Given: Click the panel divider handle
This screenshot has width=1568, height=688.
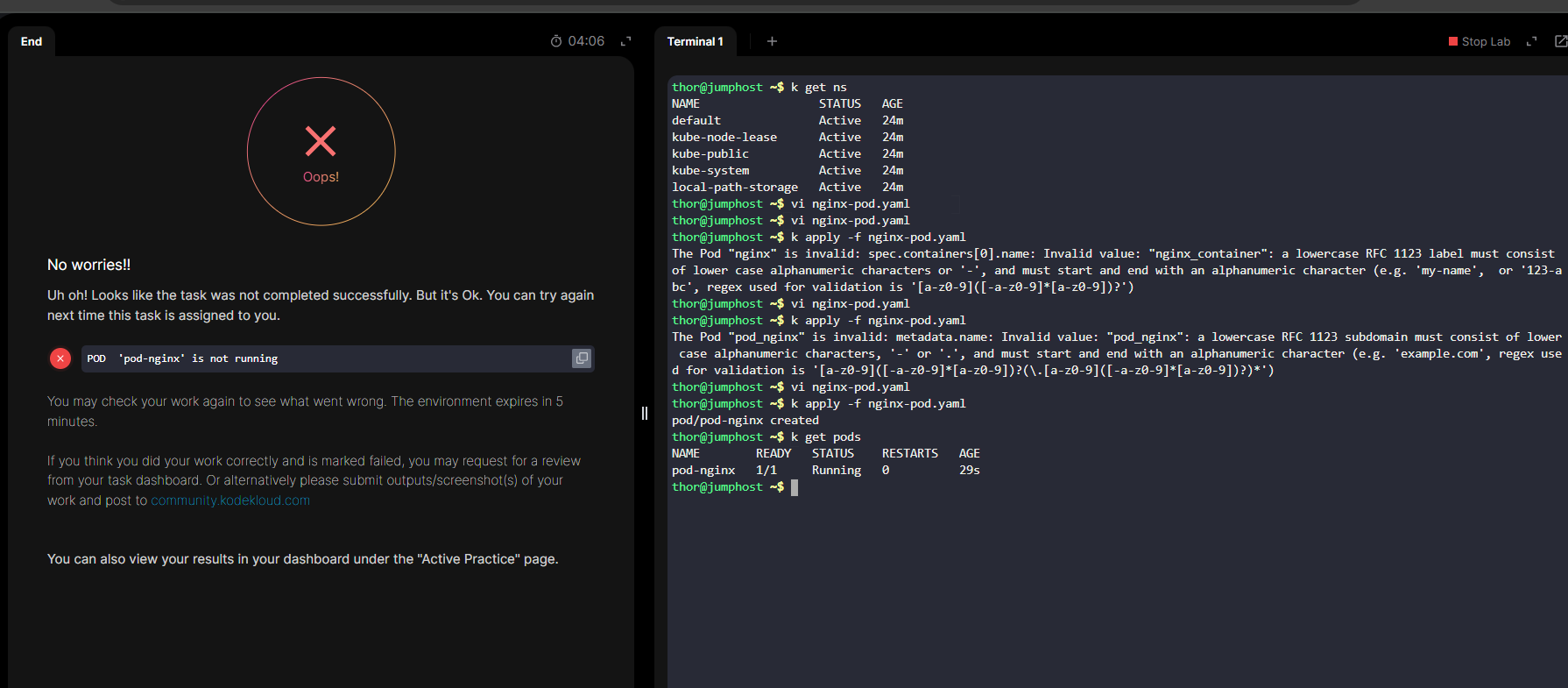Looking at the screenshot, I should 644,413.
